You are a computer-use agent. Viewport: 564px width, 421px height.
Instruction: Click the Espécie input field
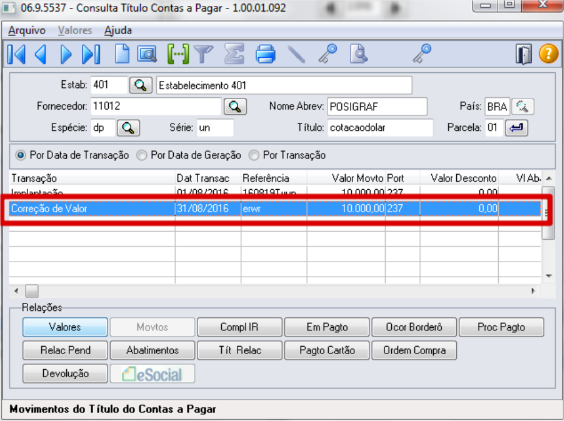[103, 128]
